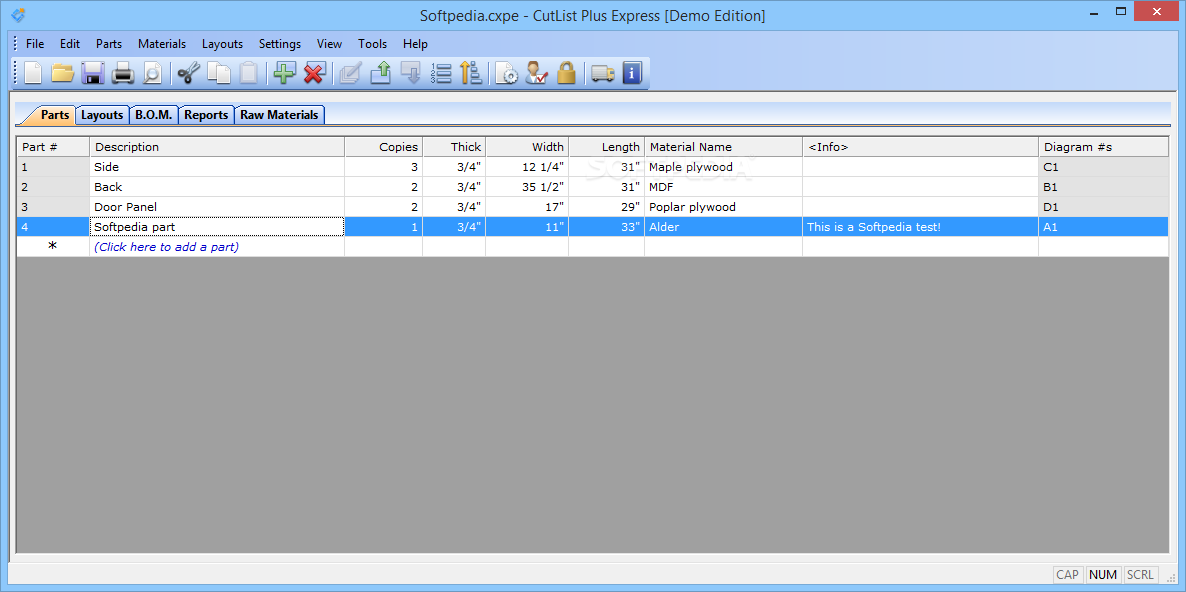Add a part with green plus icon

284,73
